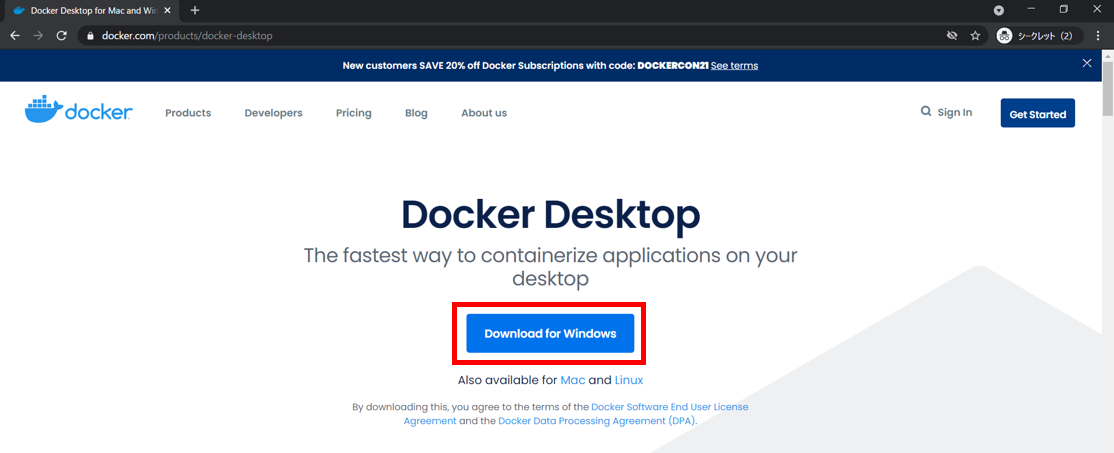Click the Docker Desktop heading text

pyautogui.click(x=551, y=214)
